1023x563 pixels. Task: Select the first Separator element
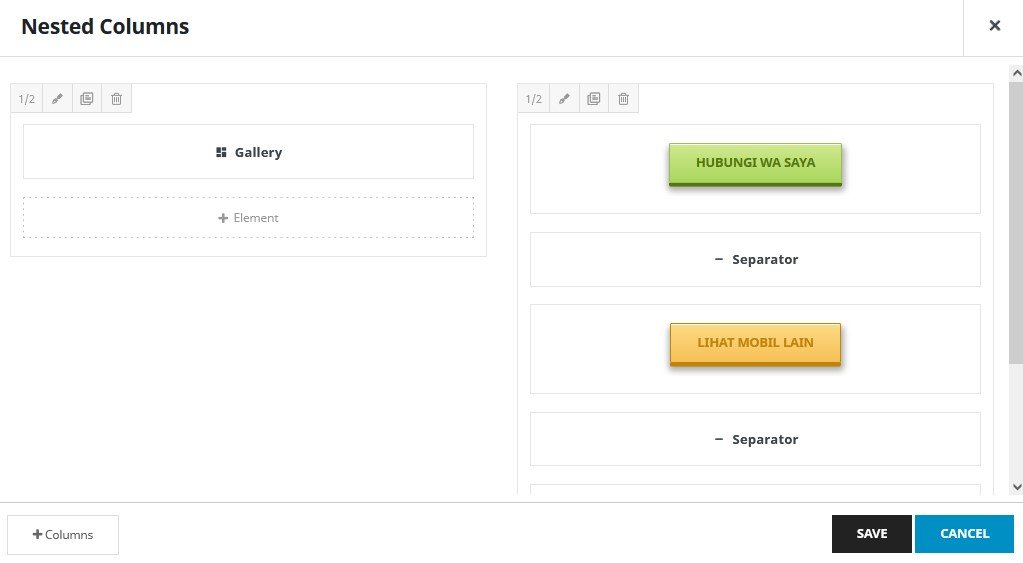point(755,259)
